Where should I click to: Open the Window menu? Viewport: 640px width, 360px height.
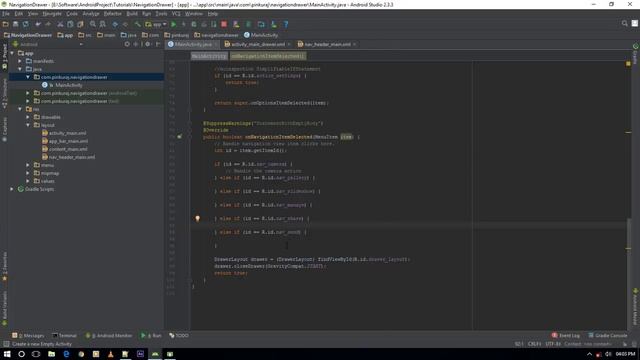(x=193, y=13)
